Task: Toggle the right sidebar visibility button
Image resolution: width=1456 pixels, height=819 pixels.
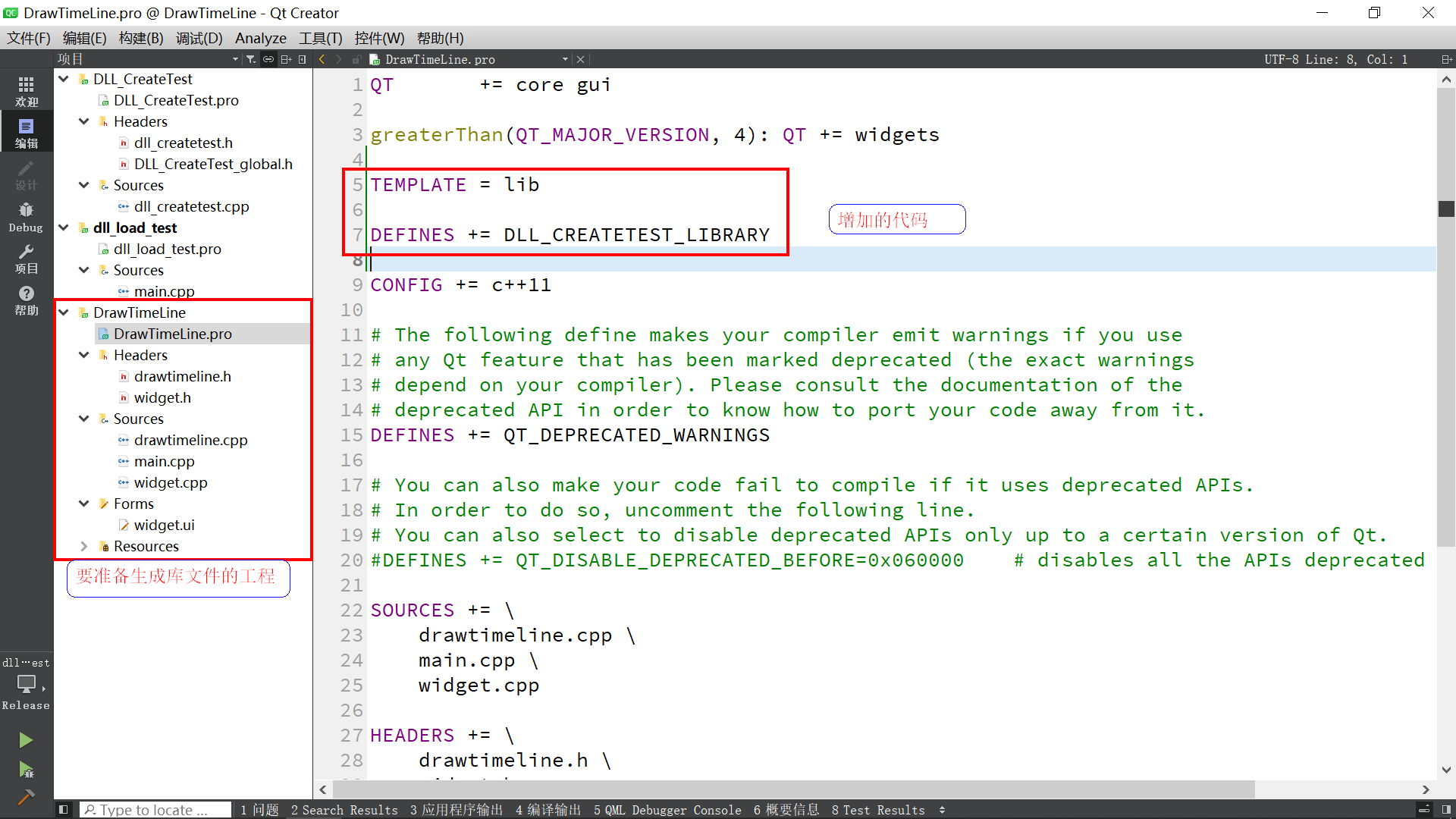Action: (1446, 810)
